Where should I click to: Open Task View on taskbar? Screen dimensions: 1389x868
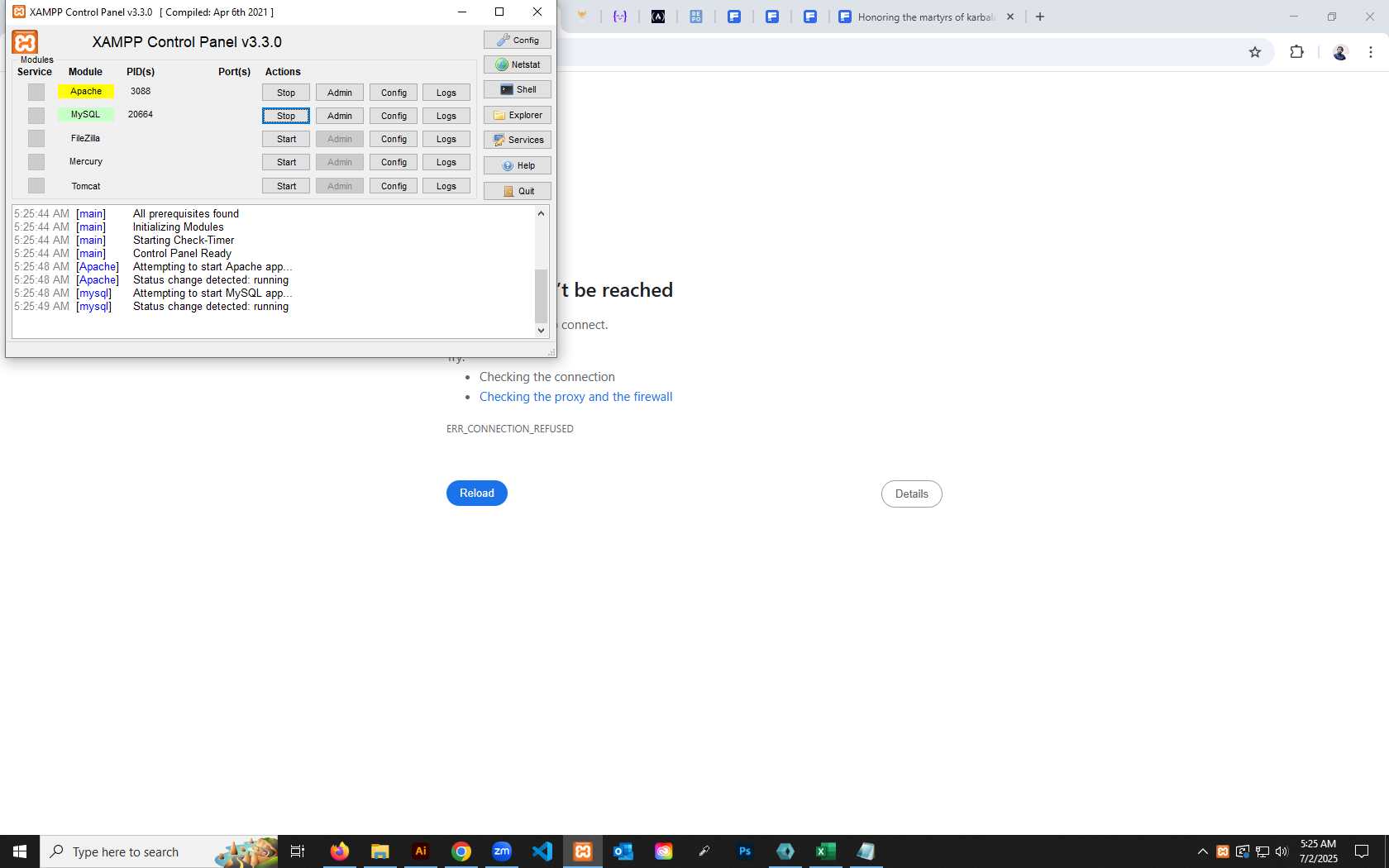(x=298, y=851)
